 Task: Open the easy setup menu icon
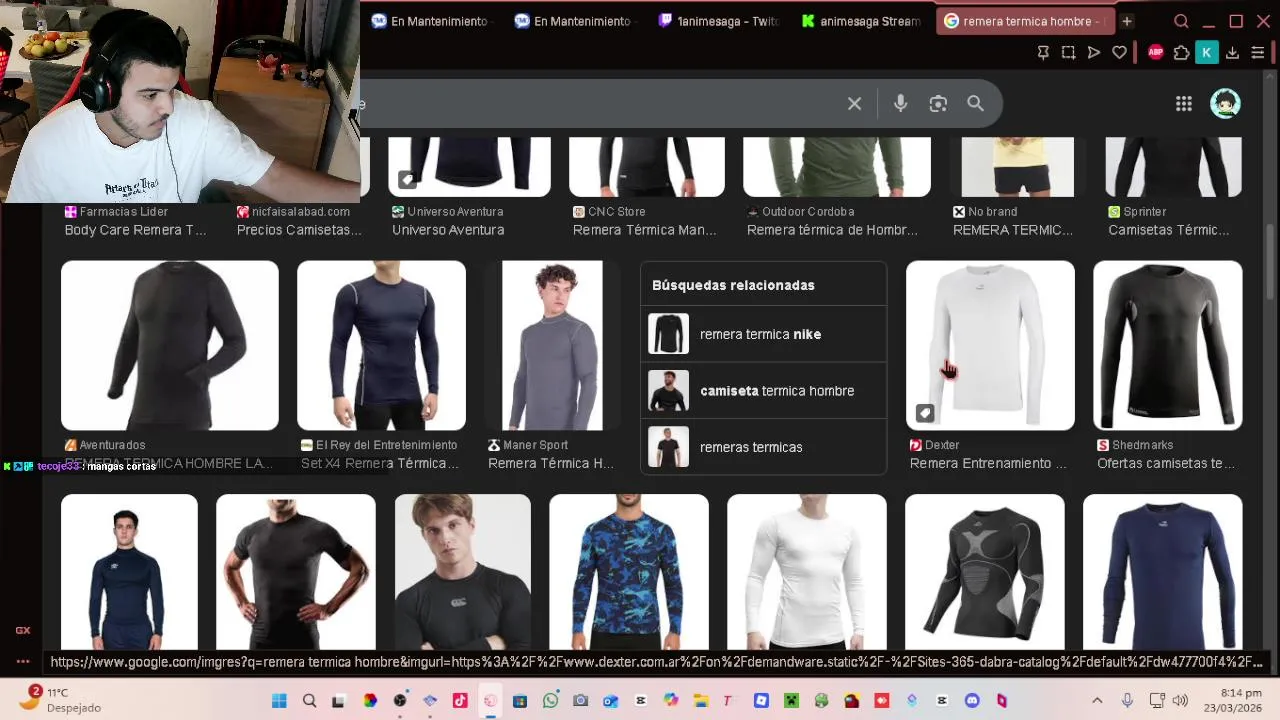1257,52
